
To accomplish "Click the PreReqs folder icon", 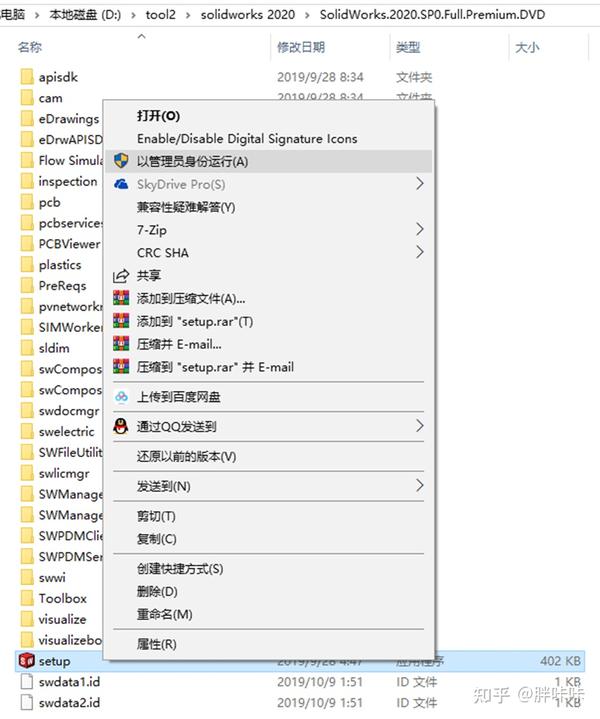I will (x=27, y=285).
